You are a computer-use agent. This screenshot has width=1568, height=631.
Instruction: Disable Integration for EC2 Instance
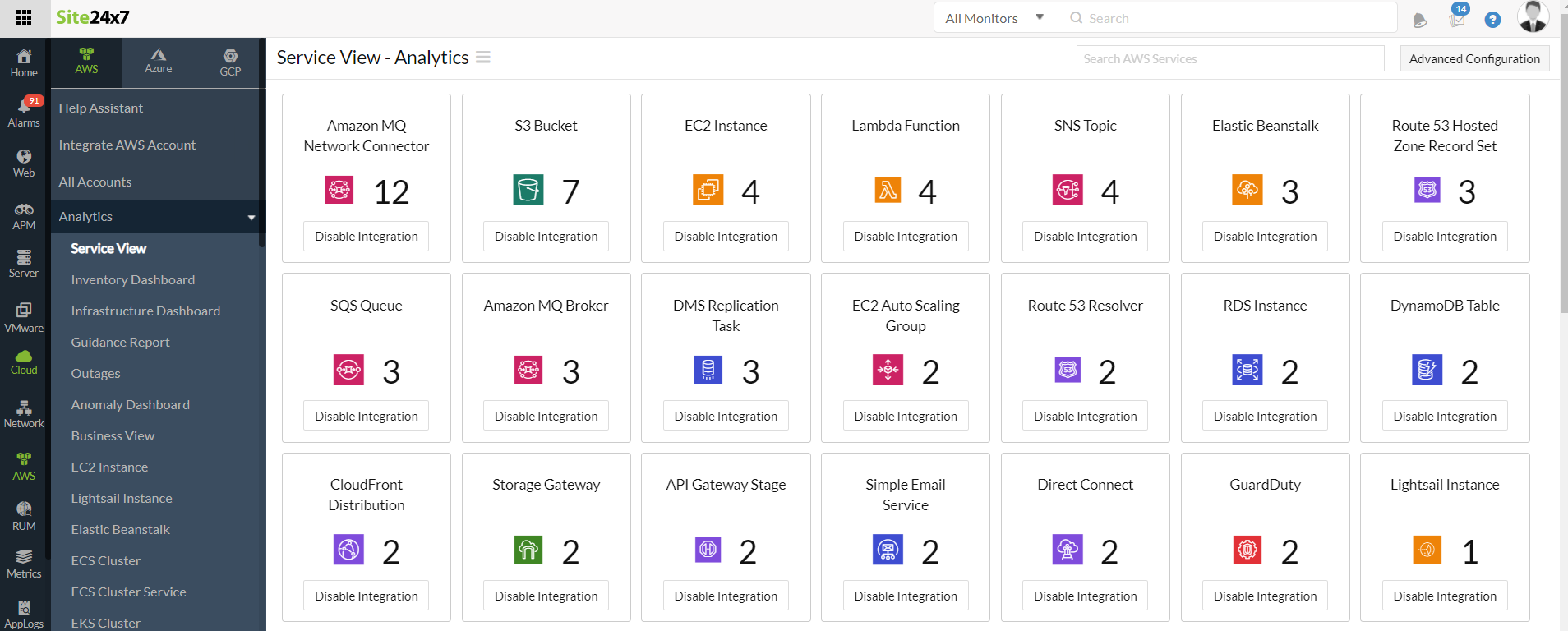click(726, 237)
